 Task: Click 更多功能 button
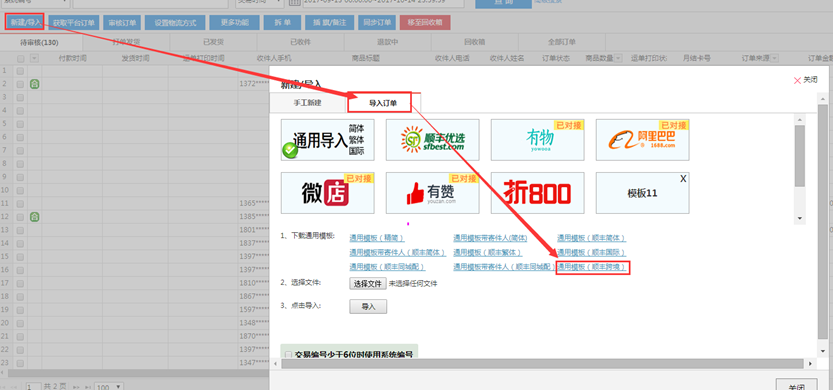pyautogui.click(x=234, y=23)
